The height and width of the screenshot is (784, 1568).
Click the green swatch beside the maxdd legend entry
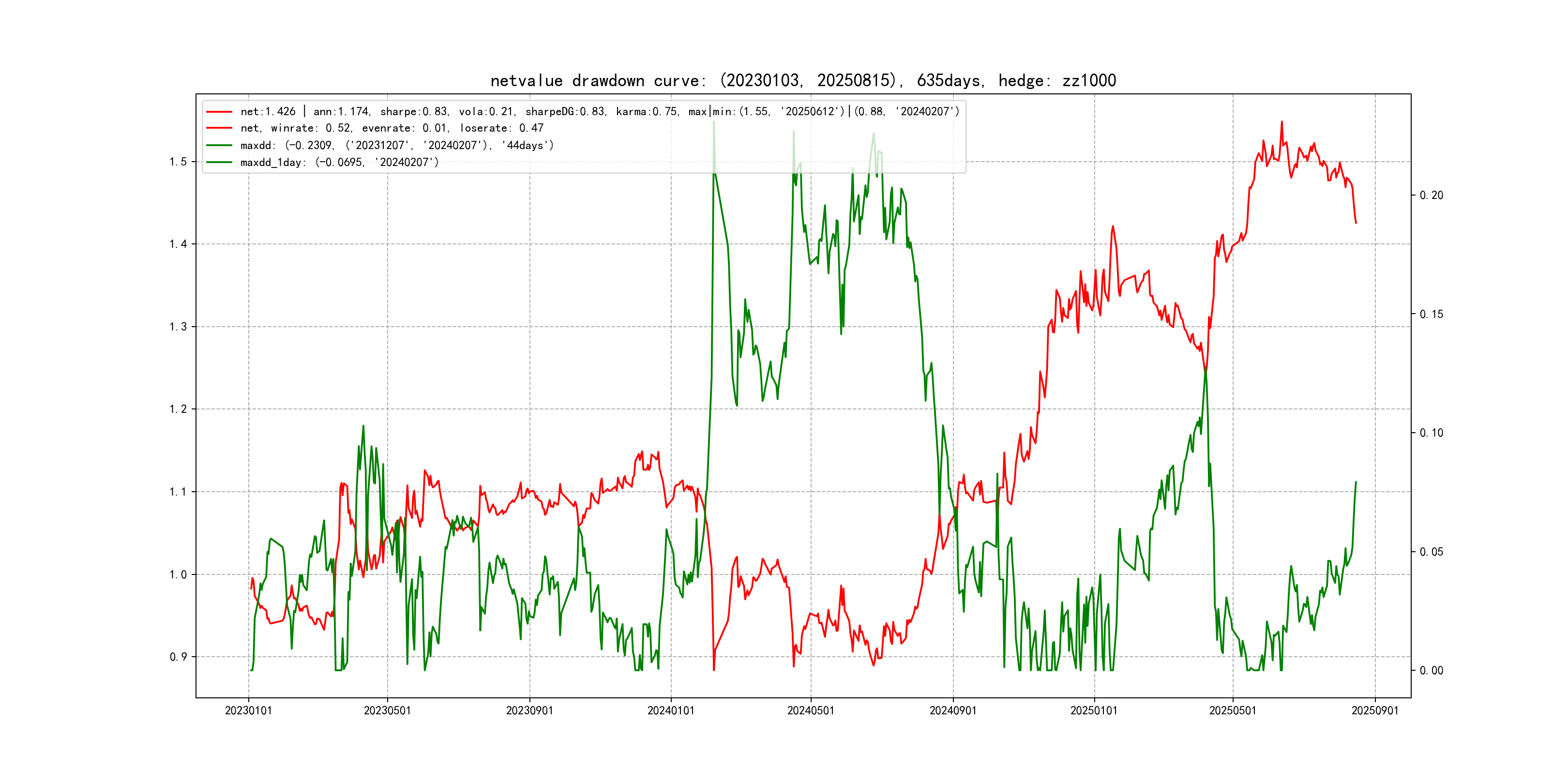[x=219, y=146]
